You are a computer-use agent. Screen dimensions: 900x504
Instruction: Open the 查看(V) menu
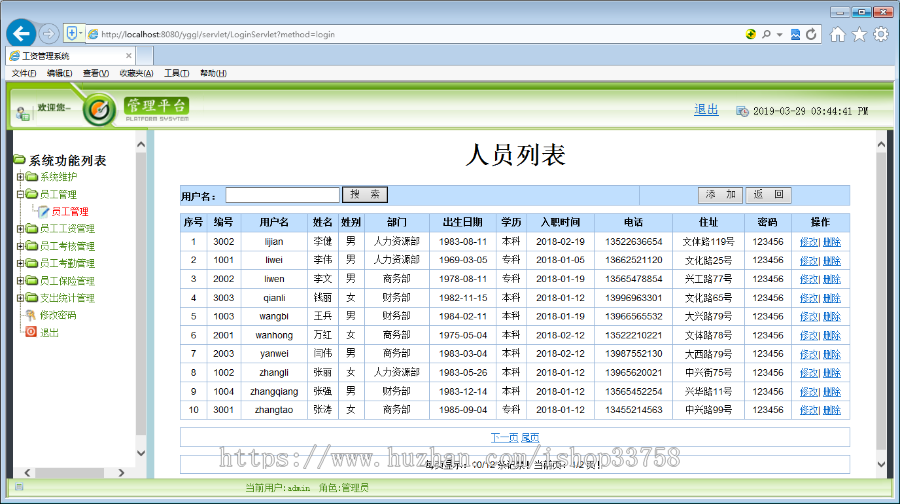96,73
